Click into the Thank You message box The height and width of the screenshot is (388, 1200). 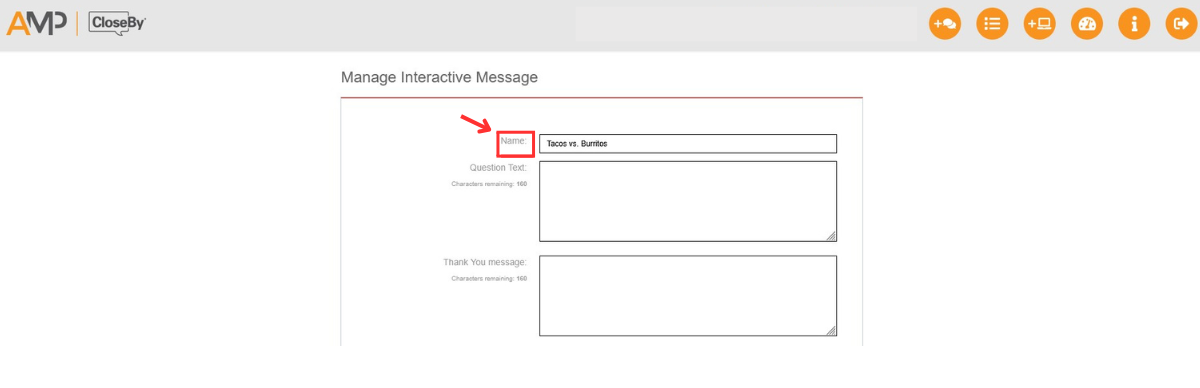point(688,296)
